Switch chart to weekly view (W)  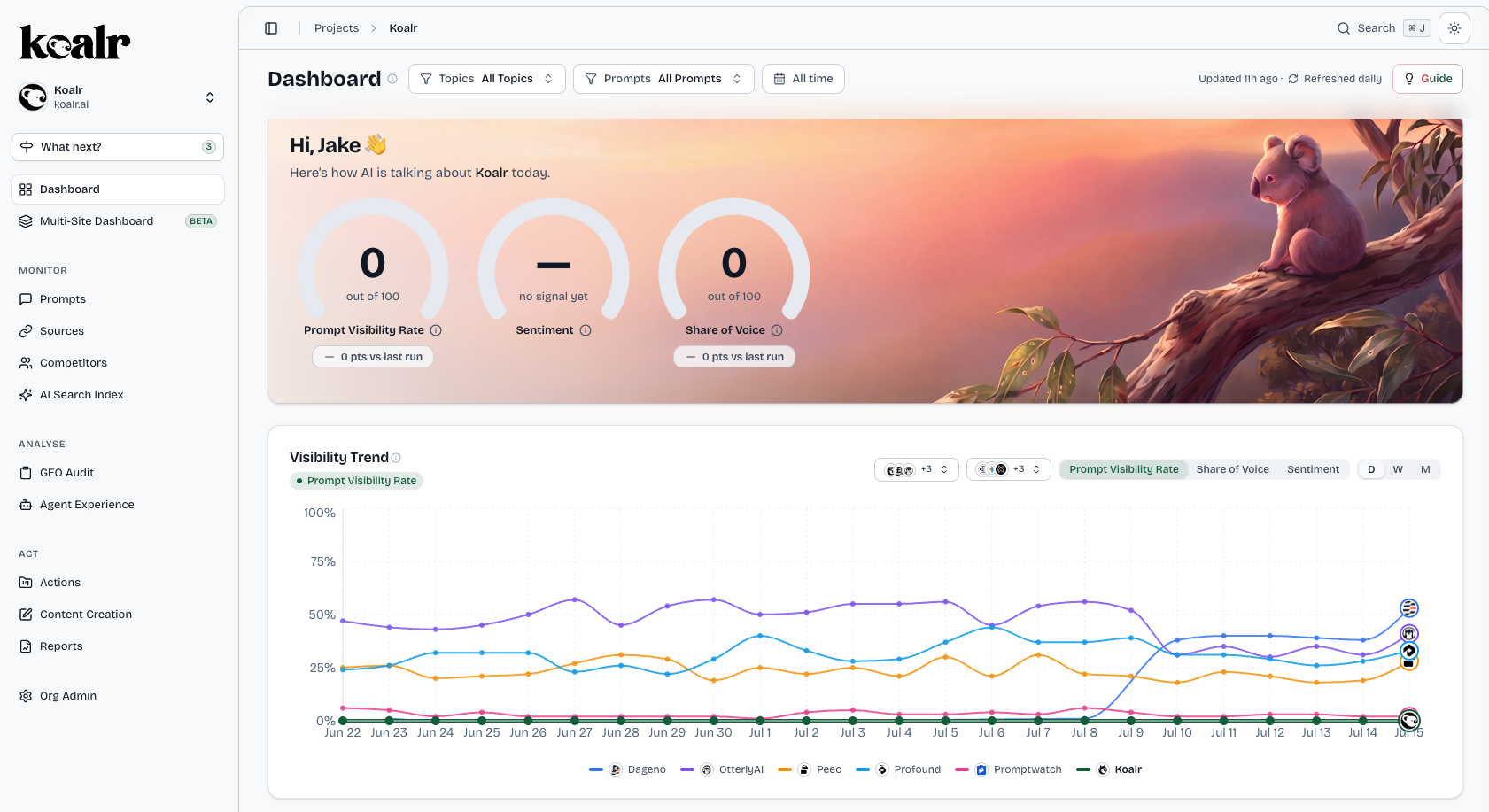click(x=1398, y=469)
